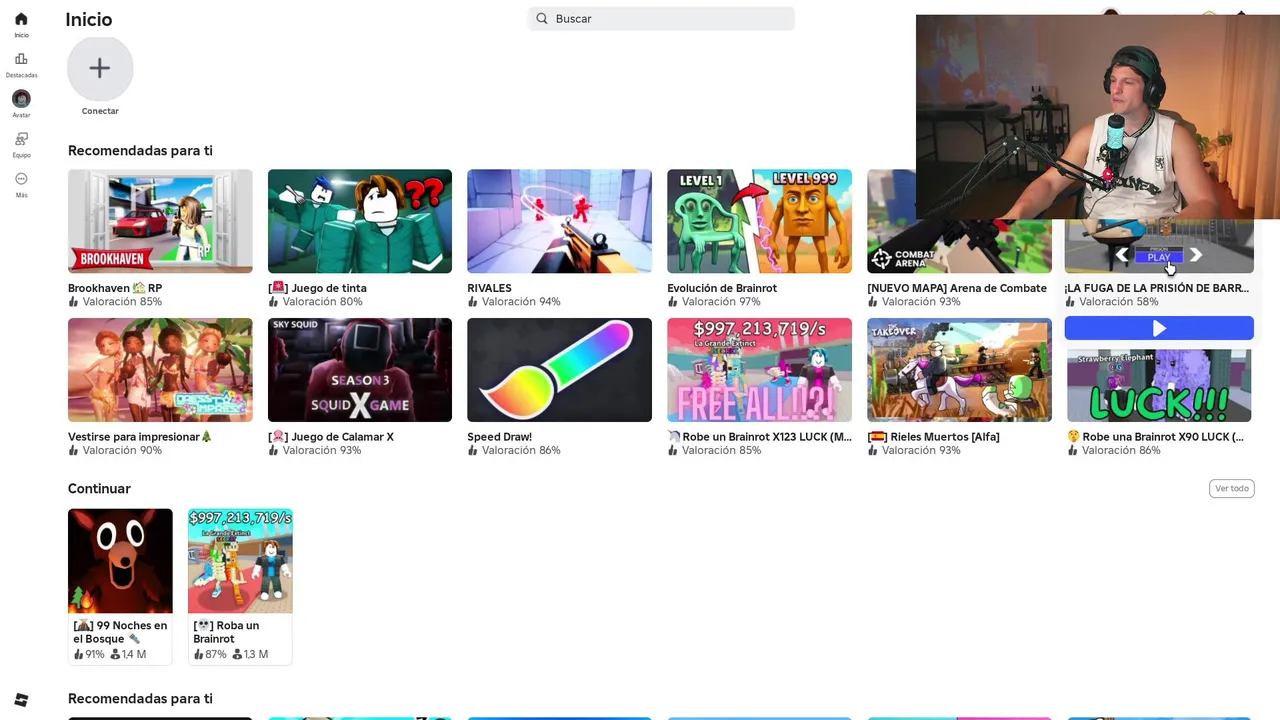
Task: Click the 1,3 M player count text
Action: (256, 655)
